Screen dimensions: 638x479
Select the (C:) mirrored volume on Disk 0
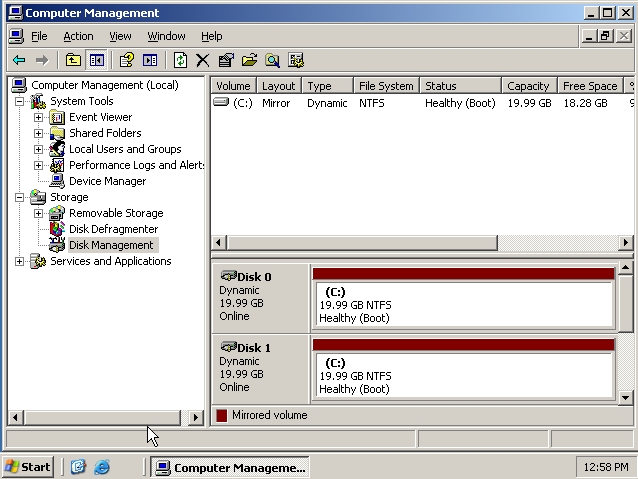point(463,298)
